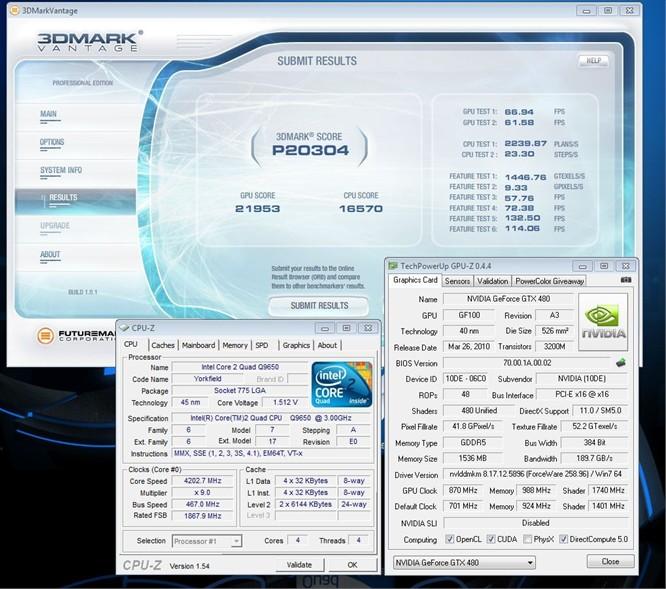The height and width of the screenshot is (589, 666).
Task: Select the Graphics tab in CPU-Z
Action: click(x=296, y=345)
